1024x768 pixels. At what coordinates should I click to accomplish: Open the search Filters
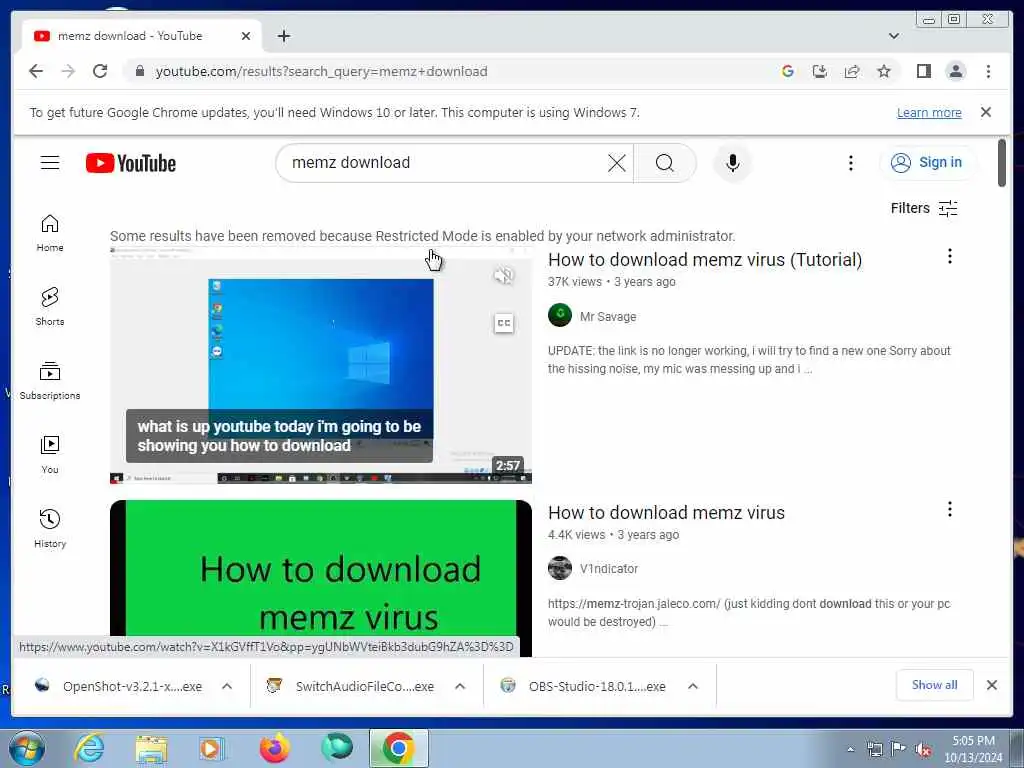923,208
